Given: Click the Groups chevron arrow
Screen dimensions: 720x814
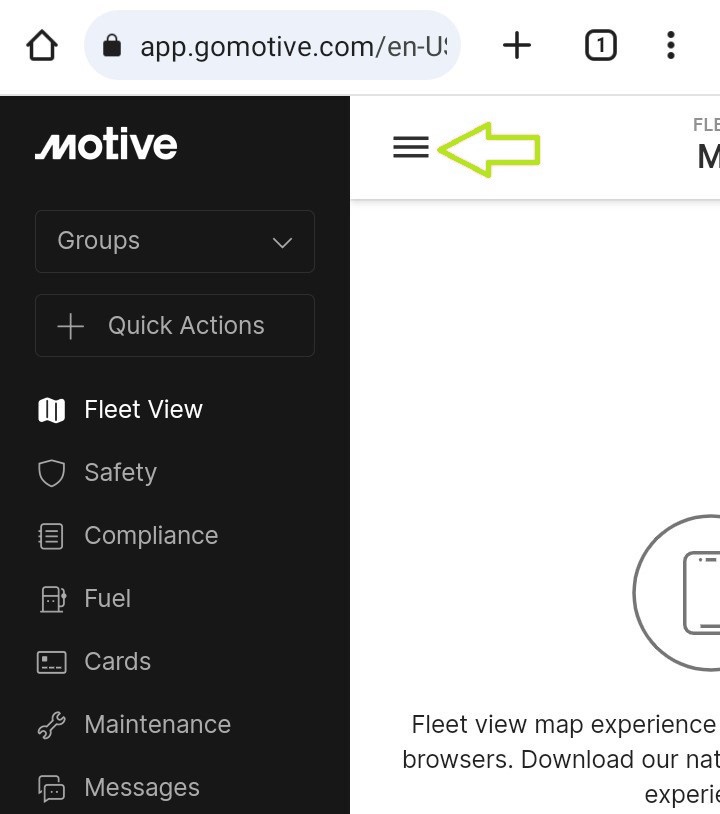Looking at the screenshot, I should click(x=282, y=242).
